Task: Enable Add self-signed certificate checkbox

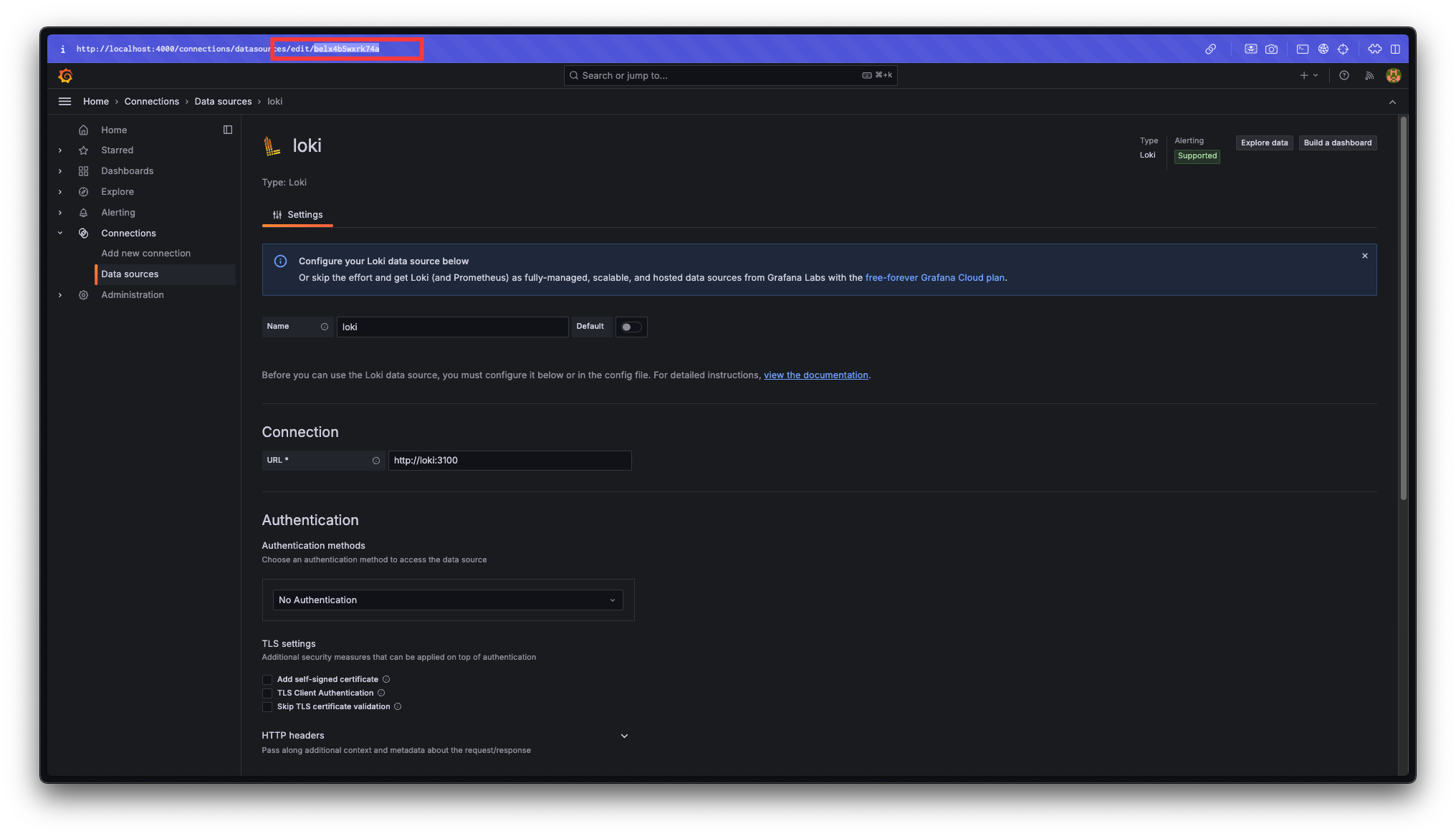Action: [x=267, y=680]
